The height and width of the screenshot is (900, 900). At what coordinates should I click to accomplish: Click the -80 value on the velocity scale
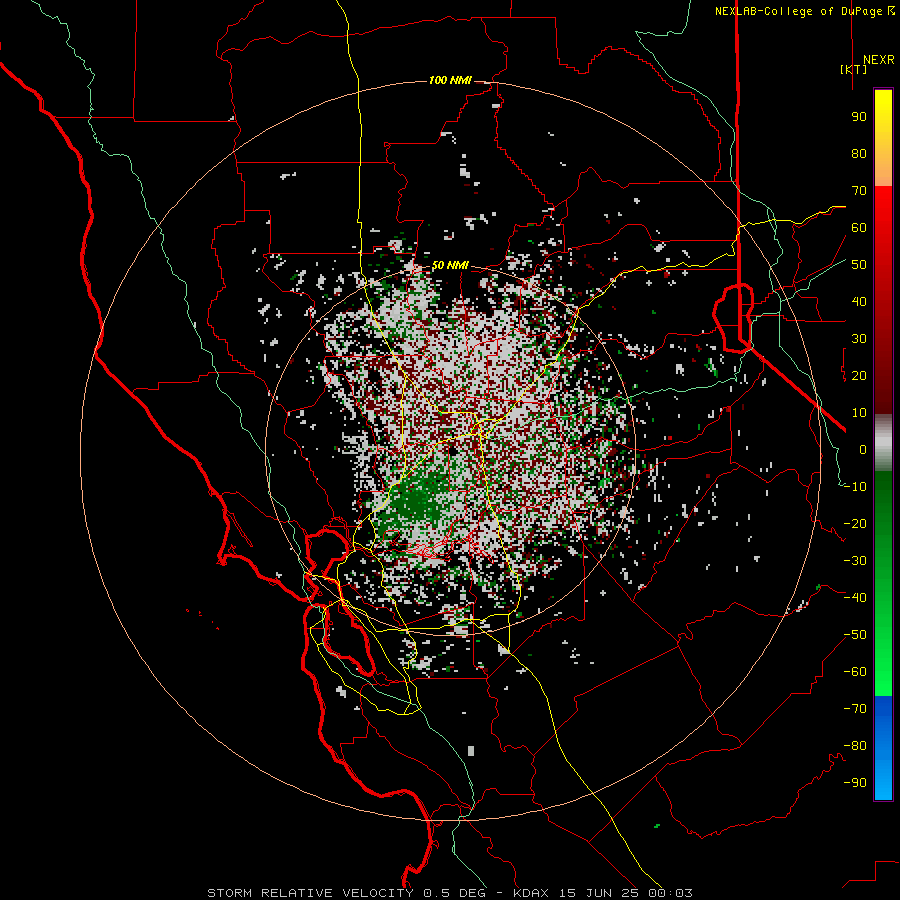pyautogui.click(x=855, y=746)
